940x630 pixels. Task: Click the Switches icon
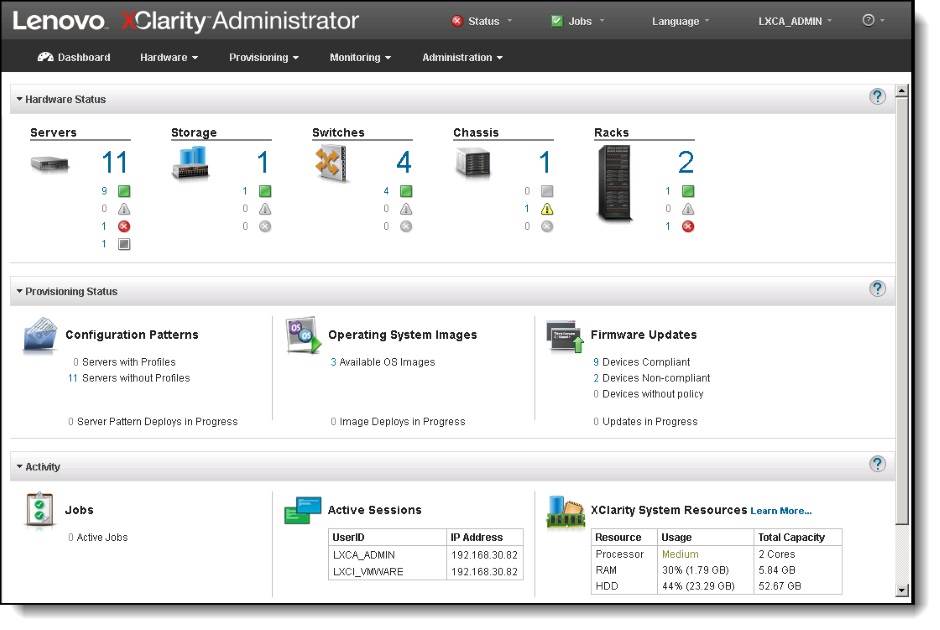coord(331,163)
